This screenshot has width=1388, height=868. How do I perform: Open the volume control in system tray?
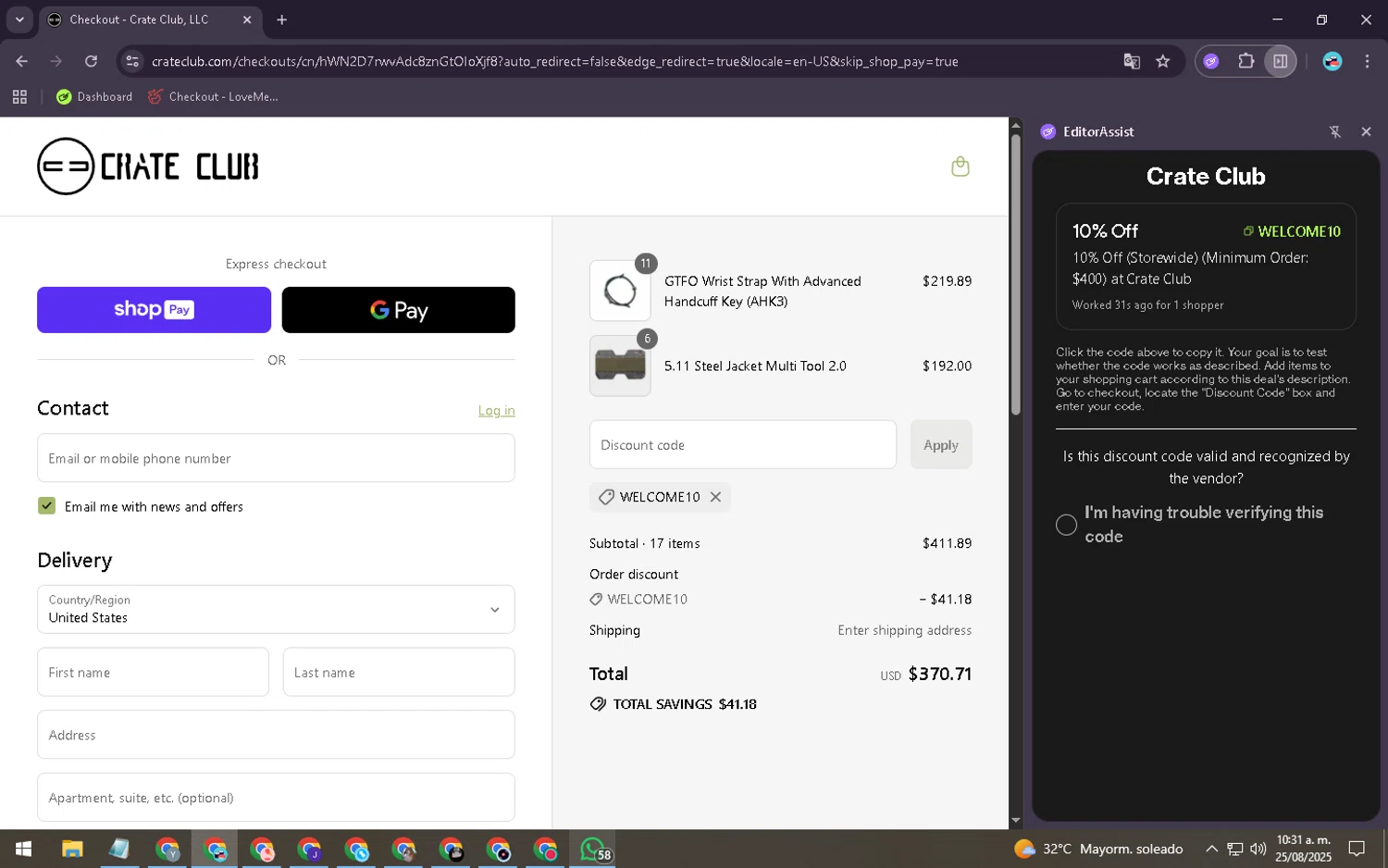coord(1258,849)
